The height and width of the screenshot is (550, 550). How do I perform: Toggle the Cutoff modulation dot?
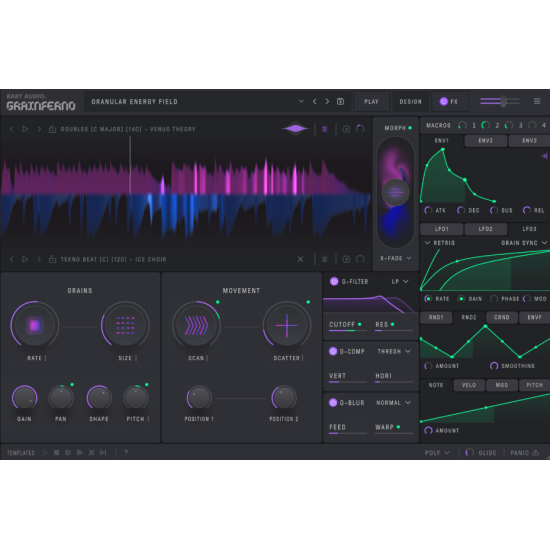pyautogui.click(x=360, y=324)
